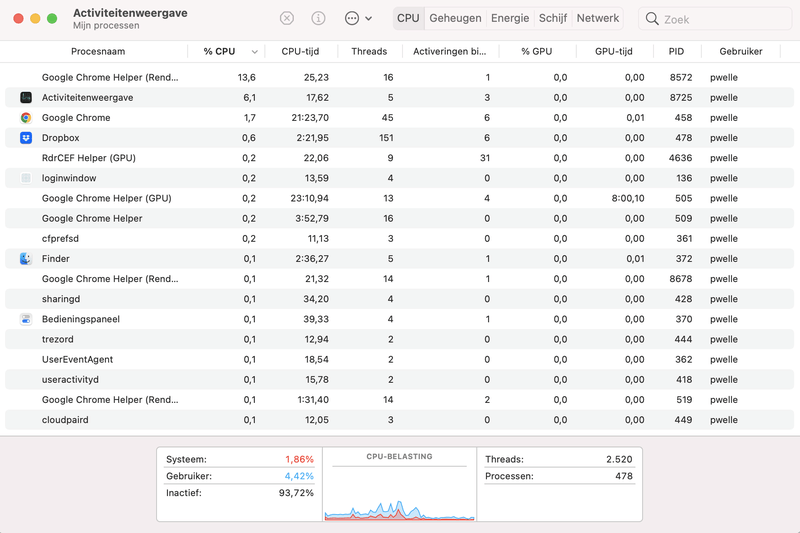The width and height of the screenshot is (800, 533).
Task: Sort by the GPU-tijd column header
Action: tap(613, 52)
